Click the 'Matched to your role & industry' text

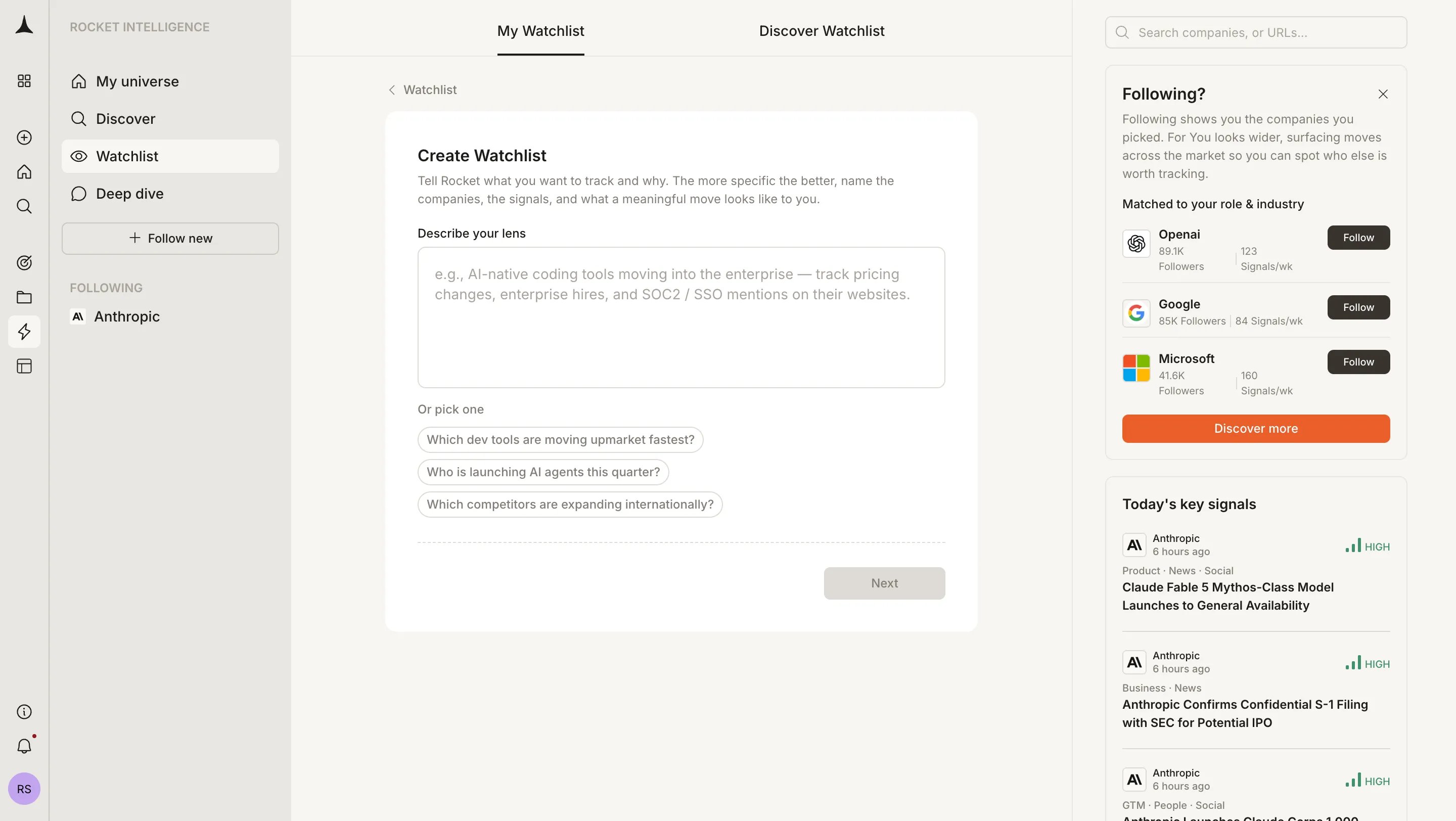[x=1212, y=205]
